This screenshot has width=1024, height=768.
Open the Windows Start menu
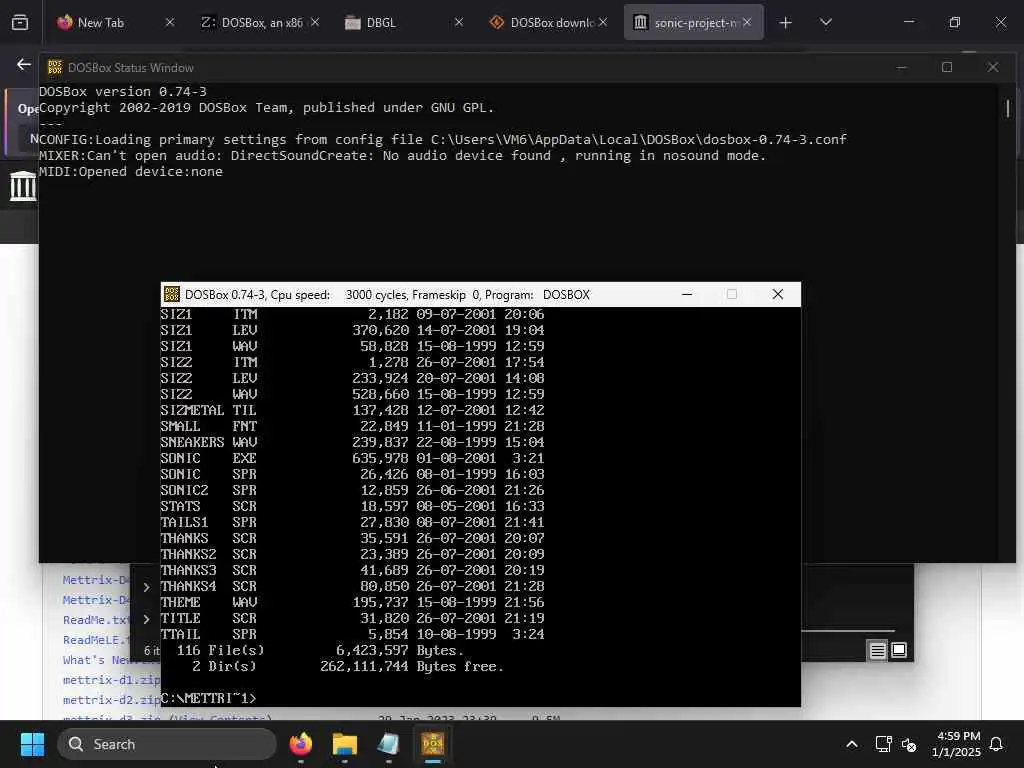[32, 744]
